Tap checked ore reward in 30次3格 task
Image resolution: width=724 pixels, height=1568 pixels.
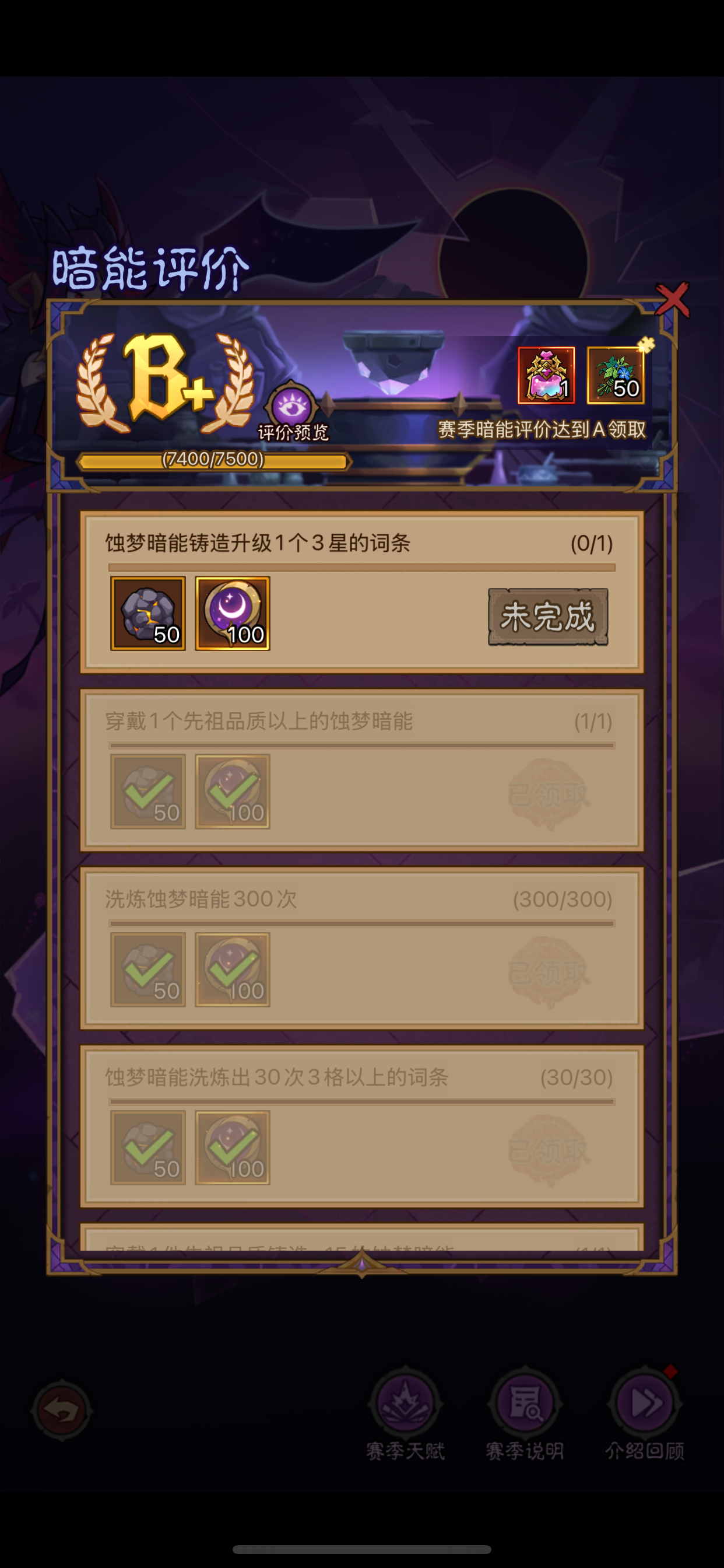(x=148, y=1147)
